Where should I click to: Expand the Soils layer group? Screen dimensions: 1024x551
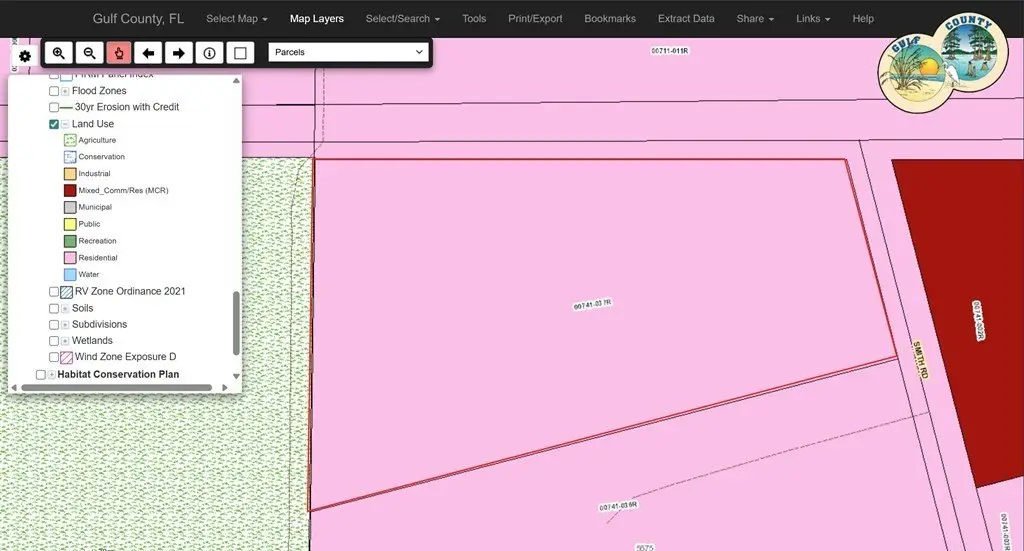(x=65, y=308)
